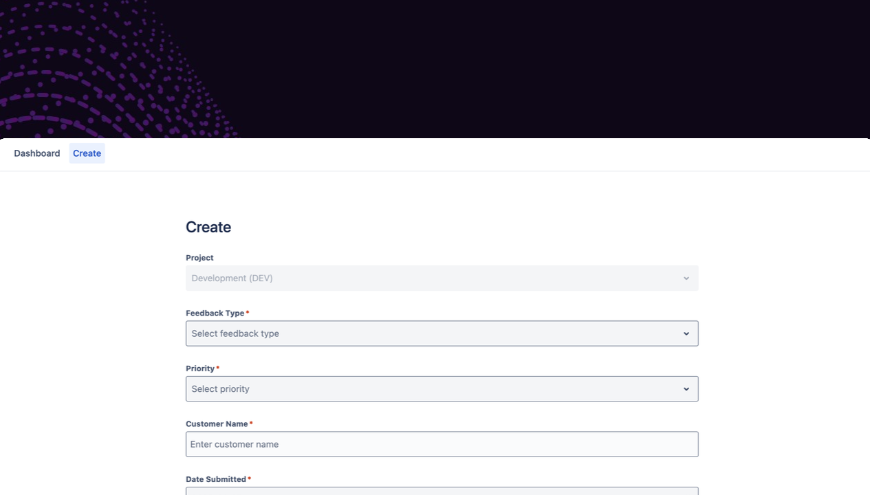Click the Date Submitted label
The height and width of the screenshot is (495, 870).
216,479
